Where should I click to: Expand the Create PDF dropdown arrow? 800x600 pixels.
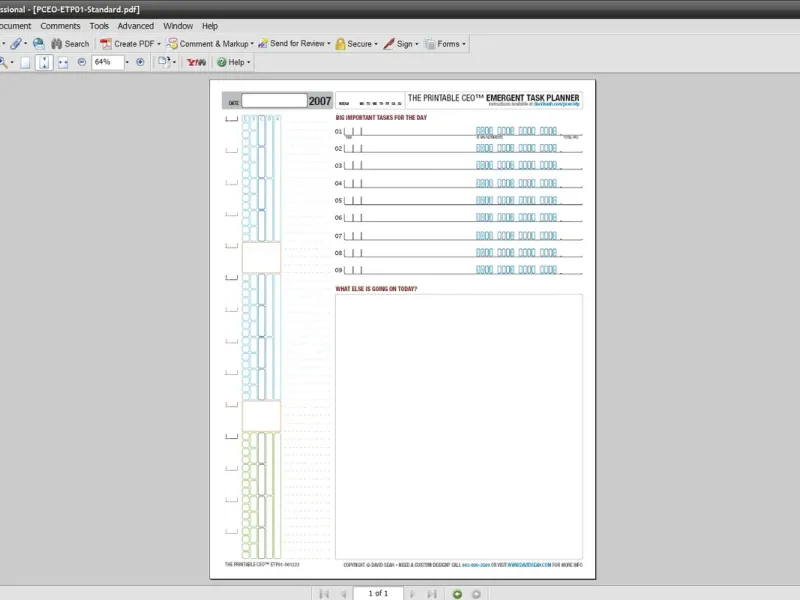pos(159,44)
